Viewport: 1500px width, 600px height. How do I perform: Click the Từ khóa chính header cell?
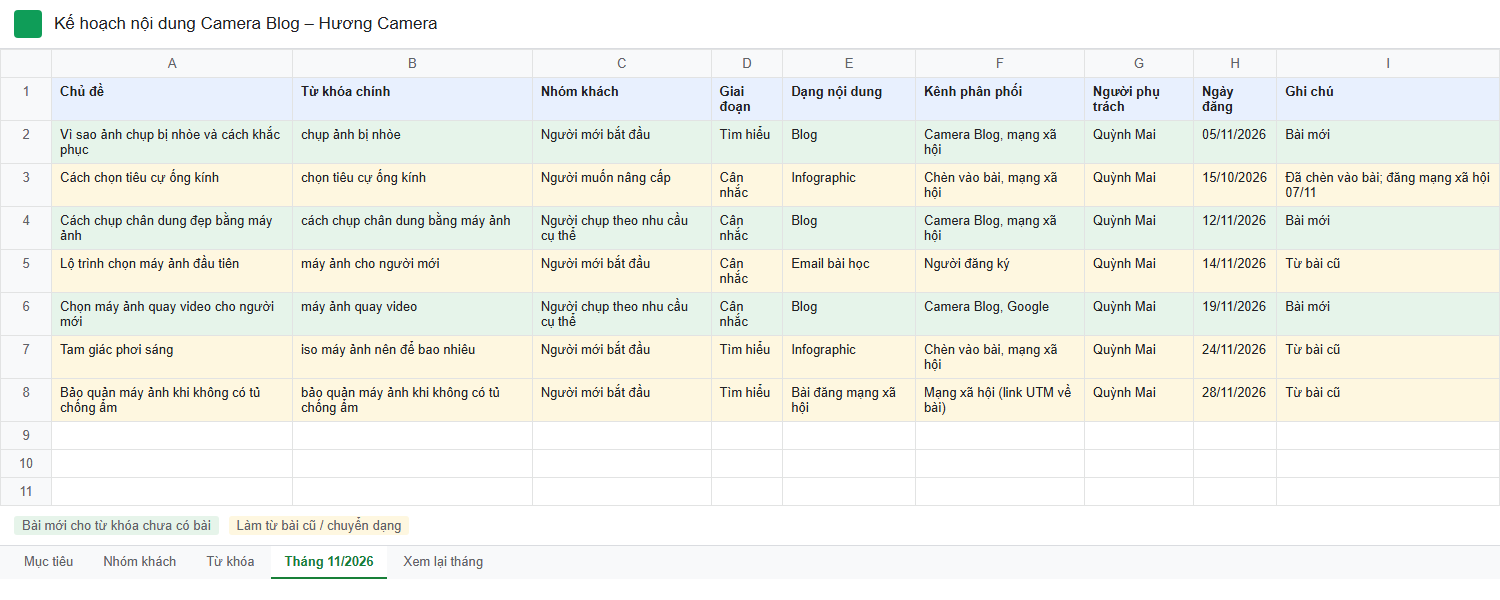click(x=413, y=99)
